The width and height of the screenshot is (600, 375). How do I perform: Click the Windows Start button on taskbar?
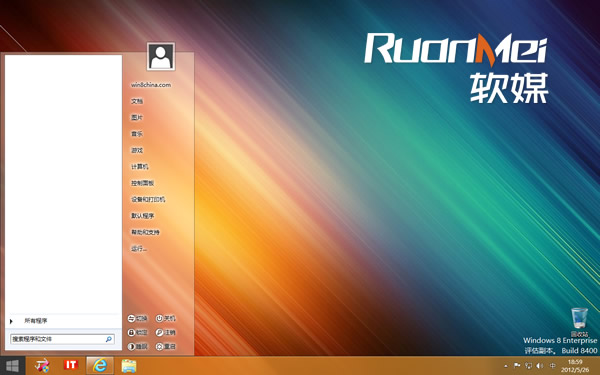(x=12, y=366)
